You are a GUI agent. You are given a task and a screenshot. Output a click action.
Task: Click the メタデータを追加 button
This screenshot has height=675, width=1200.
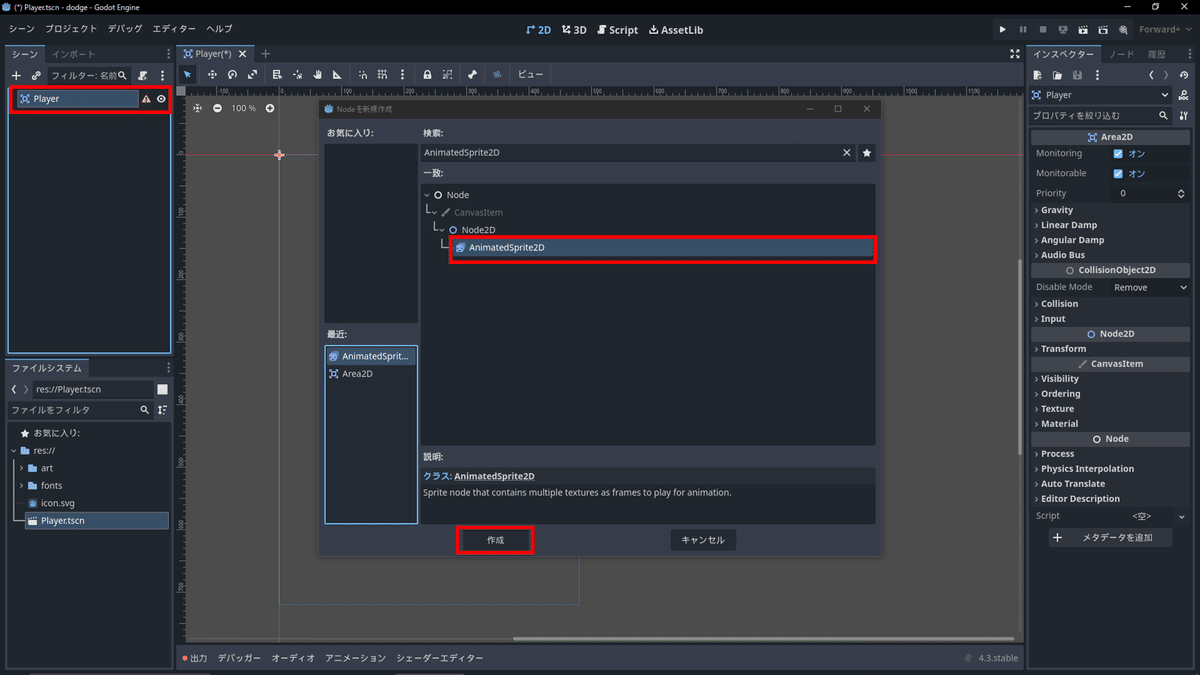(1110, 538)
